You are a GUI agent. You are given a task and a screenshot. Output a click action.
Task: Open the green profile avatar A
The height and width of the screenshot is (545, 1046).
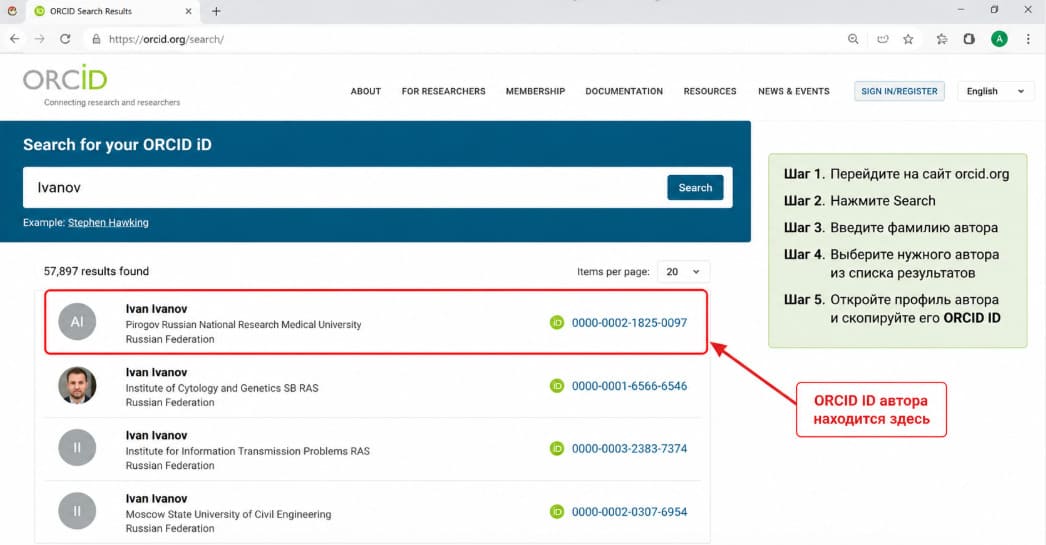[x=999, y=39]
